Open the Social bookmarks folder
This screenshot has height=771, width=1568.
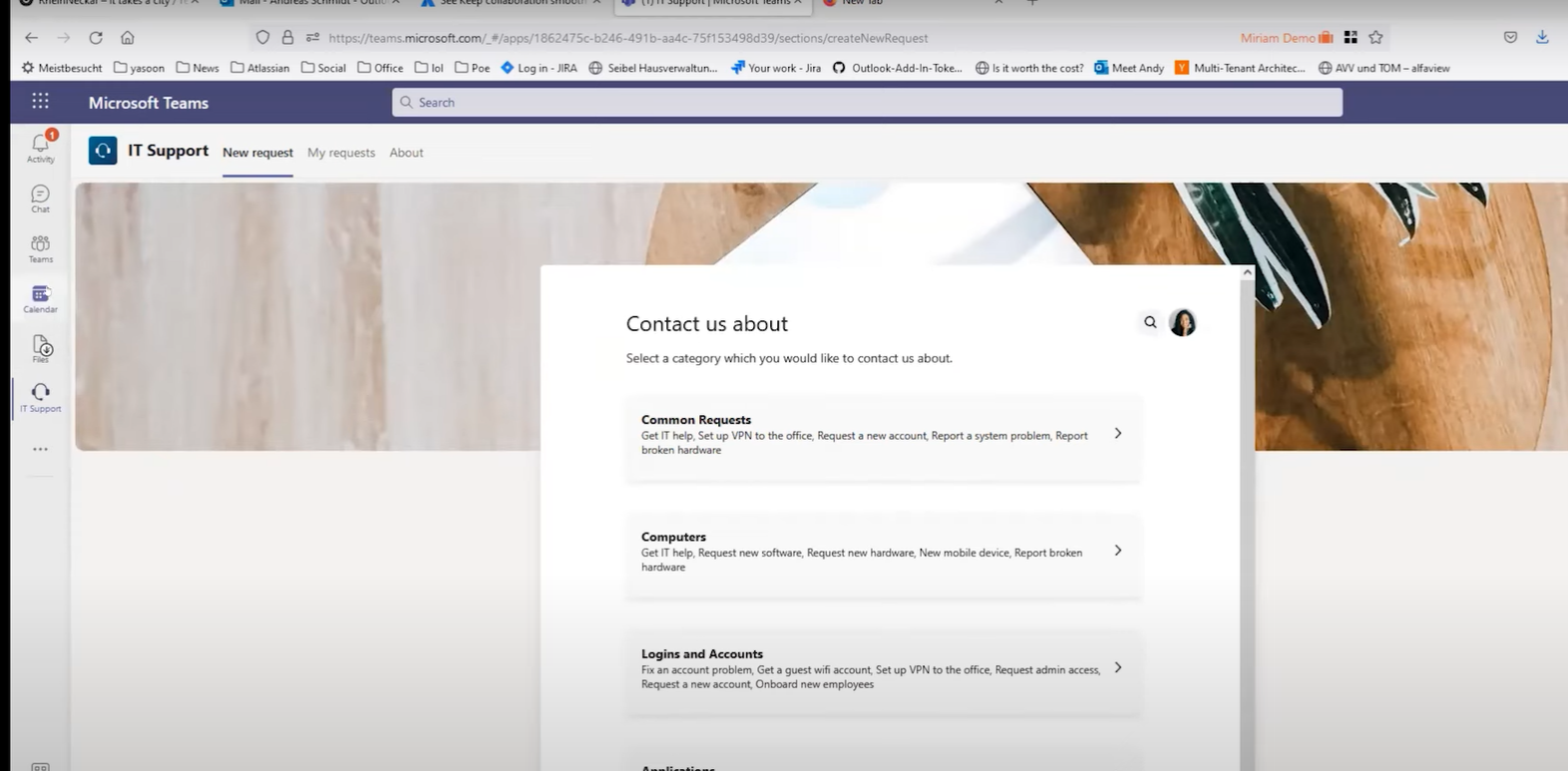[324, 68]
